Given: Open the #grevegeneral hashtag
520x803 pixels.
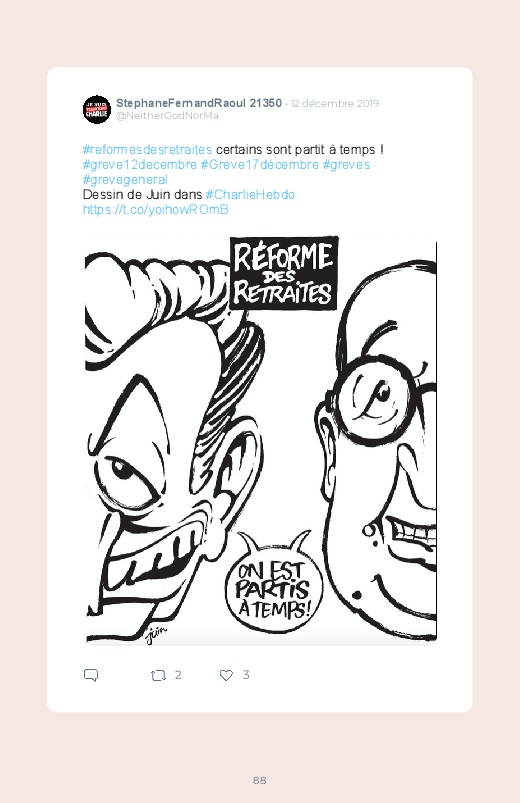Looking at the screenshot, I should pos(125,180).
